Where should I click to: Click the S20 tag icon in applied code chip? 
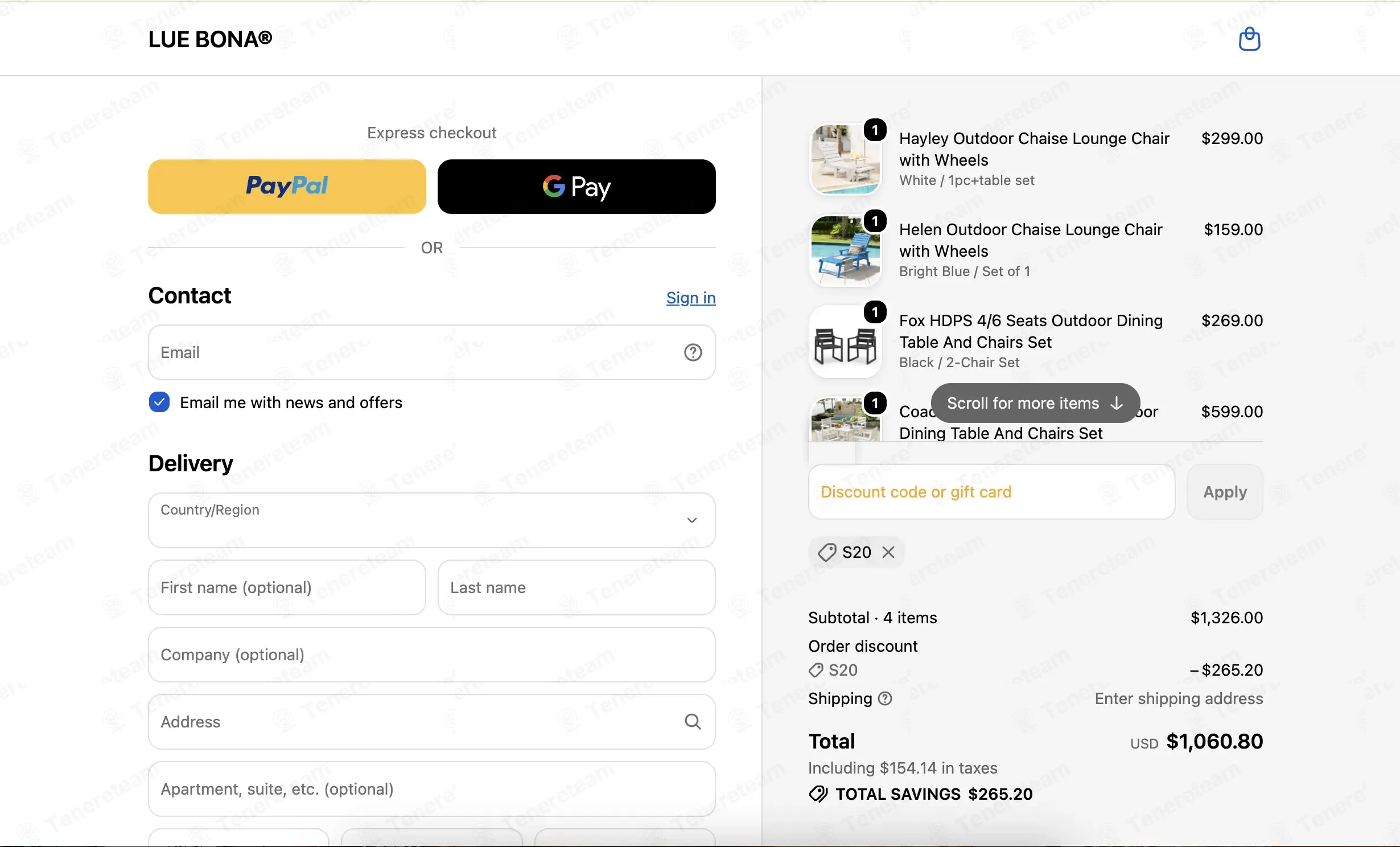[x=827, y=552]
